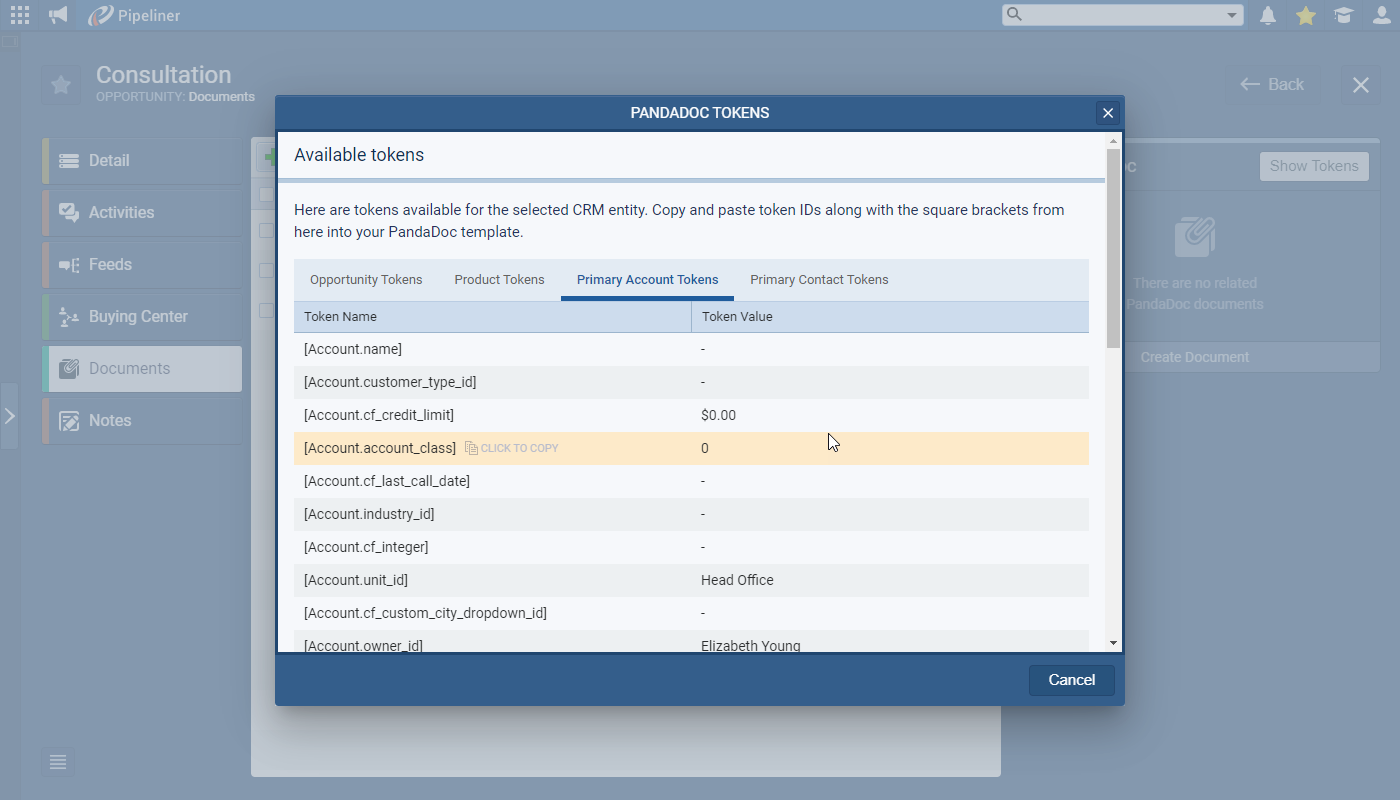
Task: Click the copy icon next to Account.account_class
Action: click(472, 448)
